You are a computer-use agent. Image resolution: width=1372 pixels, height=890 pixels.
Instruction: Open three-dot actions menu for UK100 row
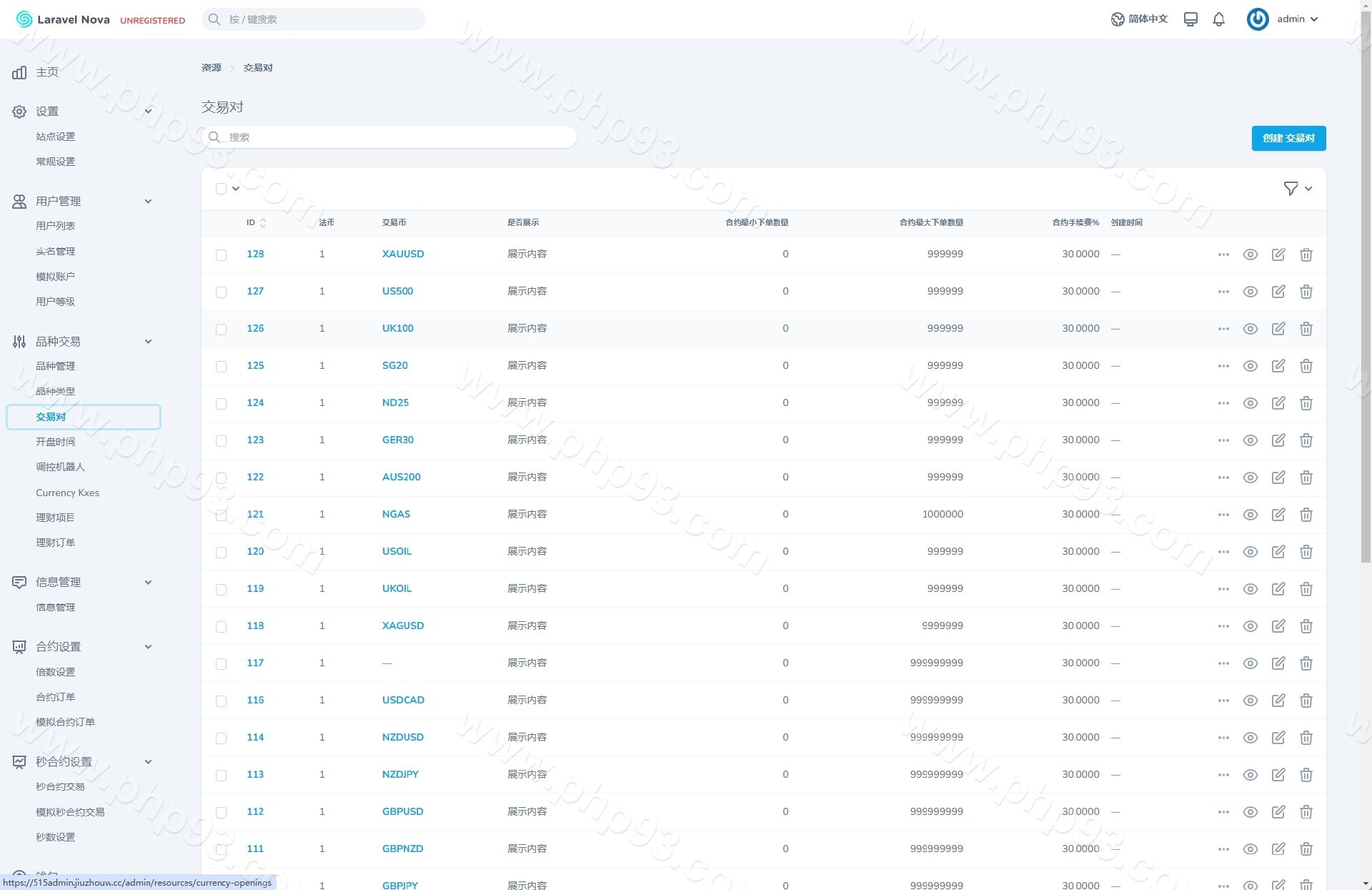click(1223, 329)
